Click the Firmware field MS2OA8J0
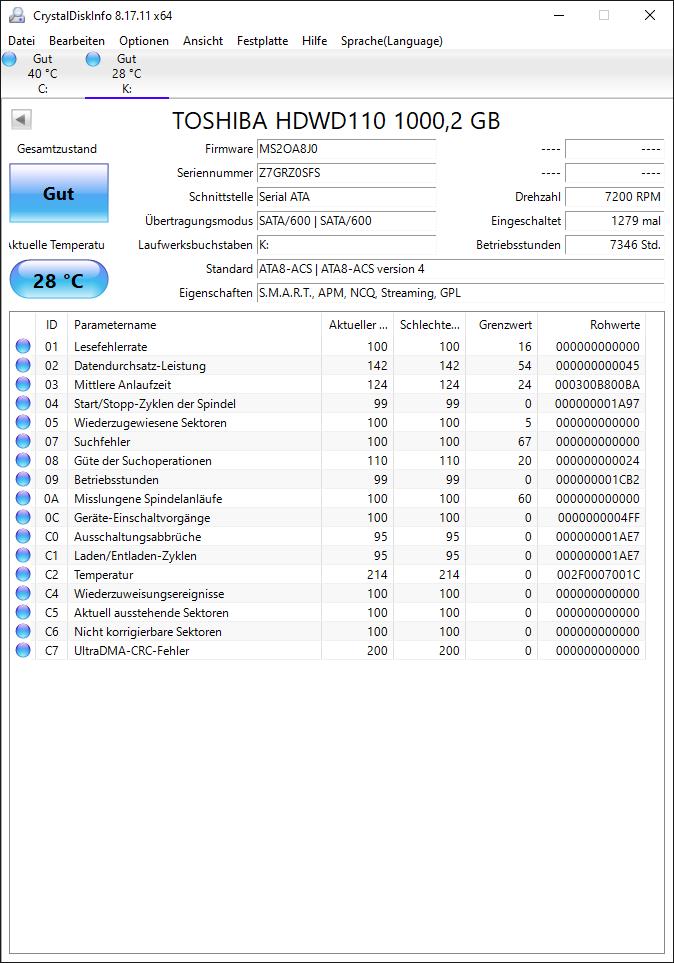The height and width of the screenshot is (963, 674). tap(347, 149)
